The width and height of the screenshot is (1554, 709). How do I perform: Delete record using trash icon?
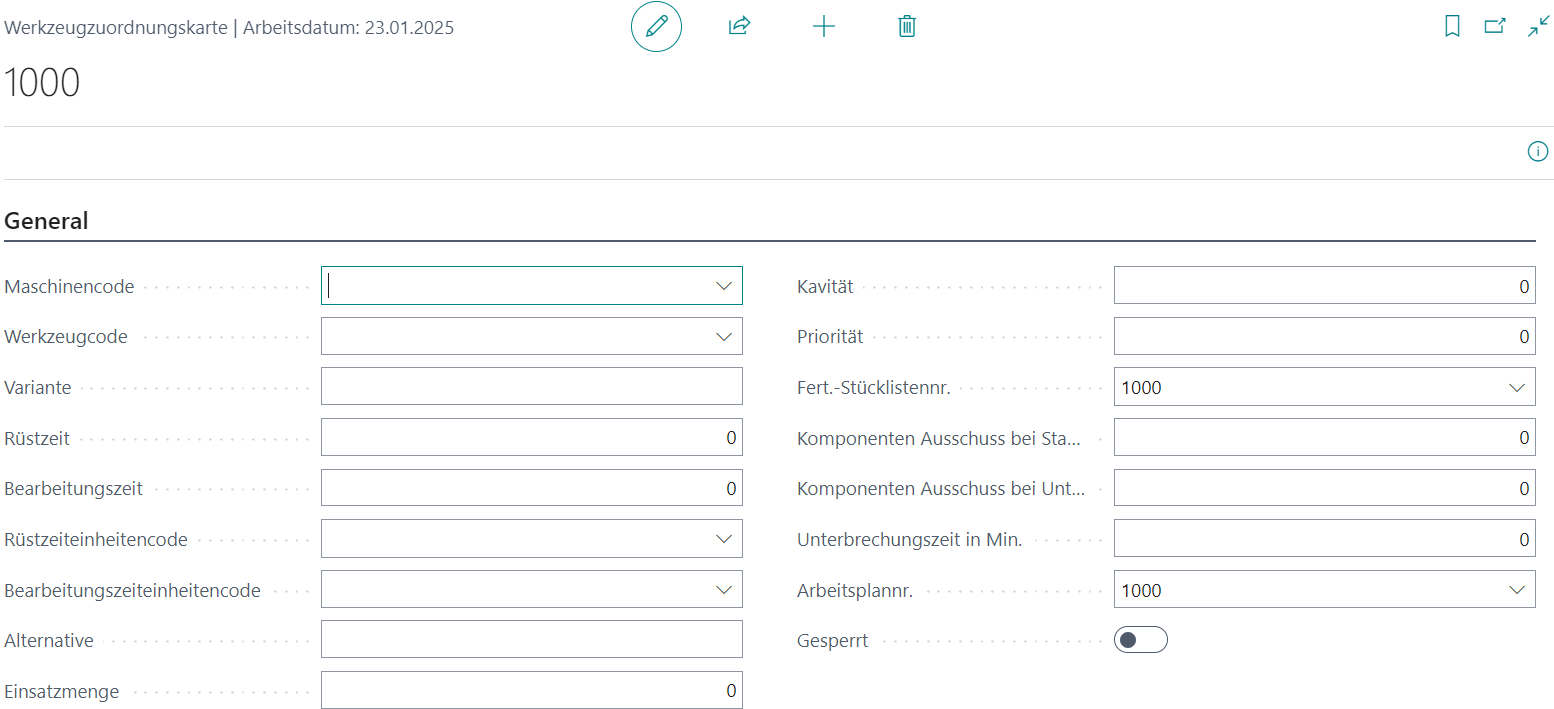coord(907,27)
